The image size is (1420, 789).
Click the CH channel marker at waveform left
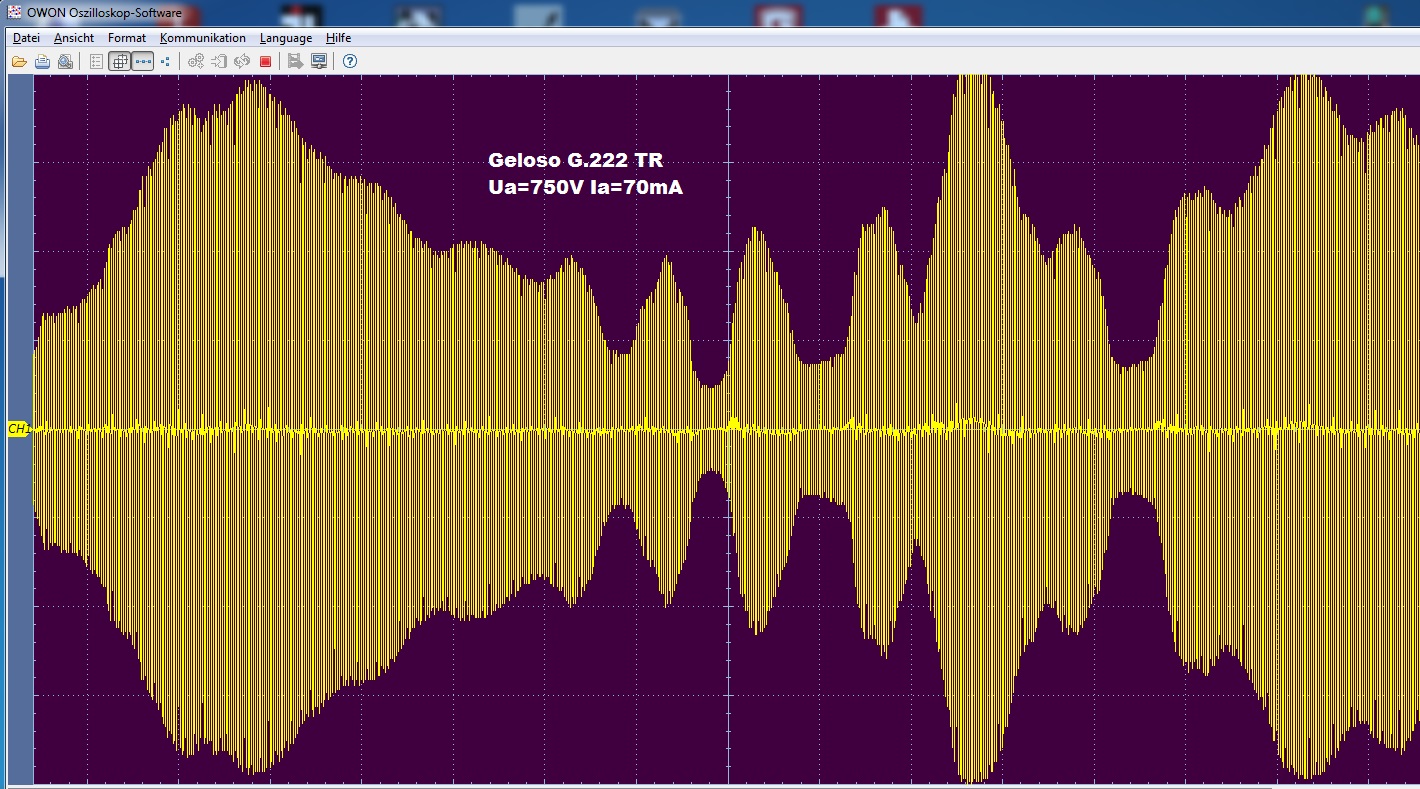pos(17,429)
